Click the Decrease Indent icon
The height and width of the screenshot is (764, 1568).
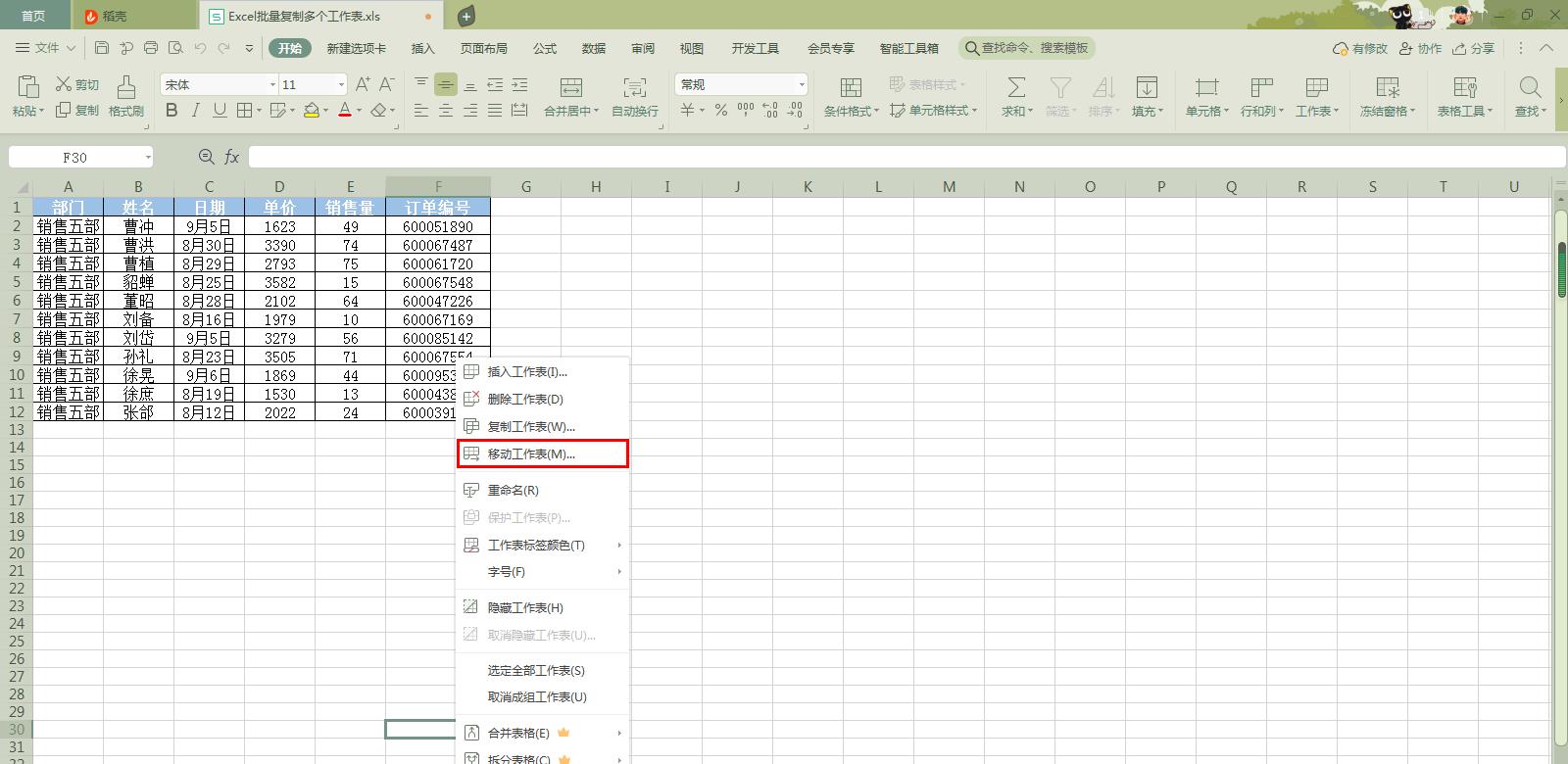coord(495,85)
